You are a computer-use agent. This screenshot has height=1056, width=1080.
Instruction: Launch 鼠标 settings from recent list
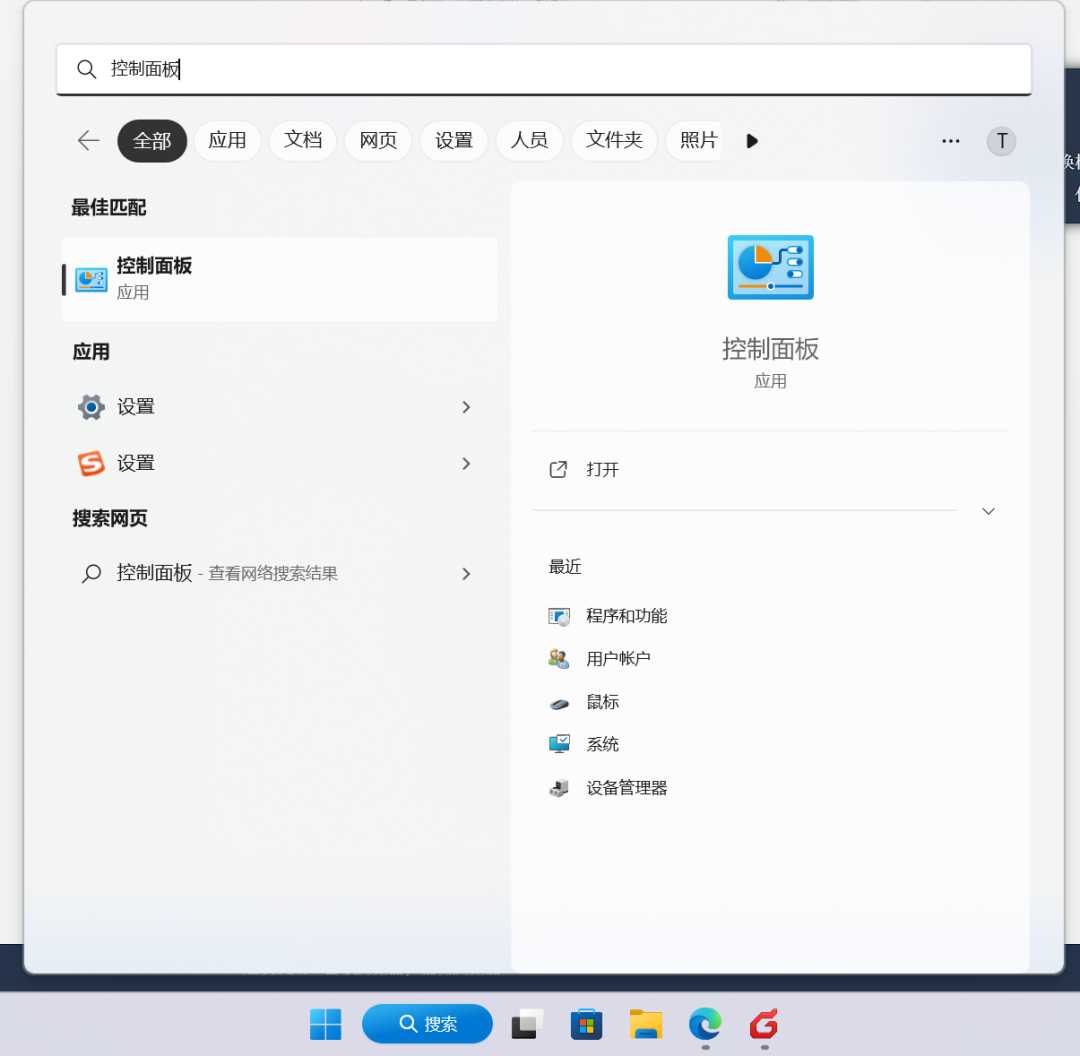(603, 701)
